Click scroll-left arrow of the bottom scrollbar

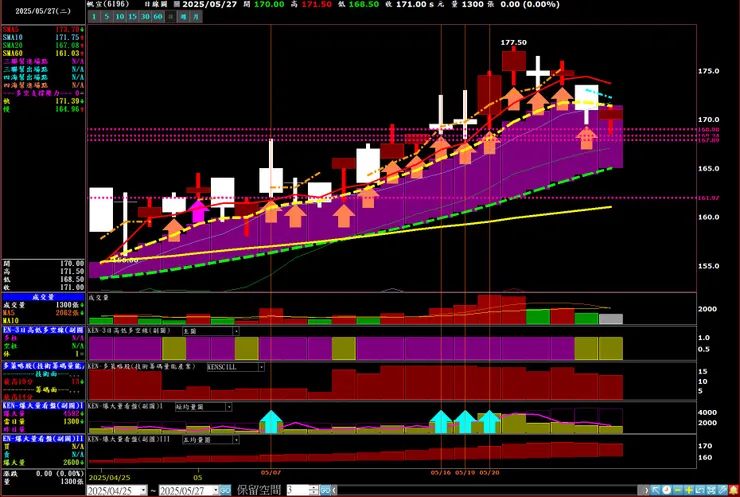point(334,491)
